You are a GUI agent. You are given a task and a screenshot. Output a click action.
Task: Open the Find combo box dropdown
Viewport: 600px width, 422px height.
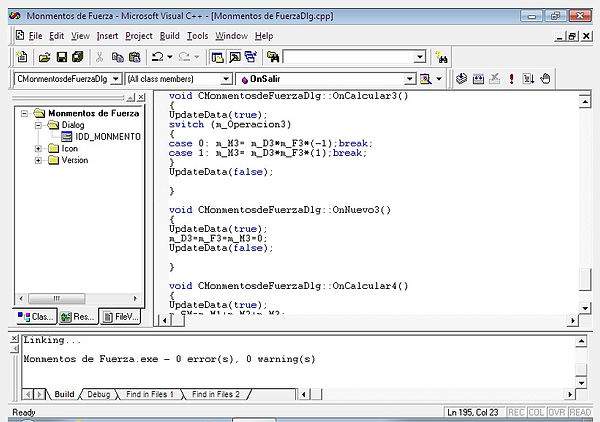click(x=420, y=57)
